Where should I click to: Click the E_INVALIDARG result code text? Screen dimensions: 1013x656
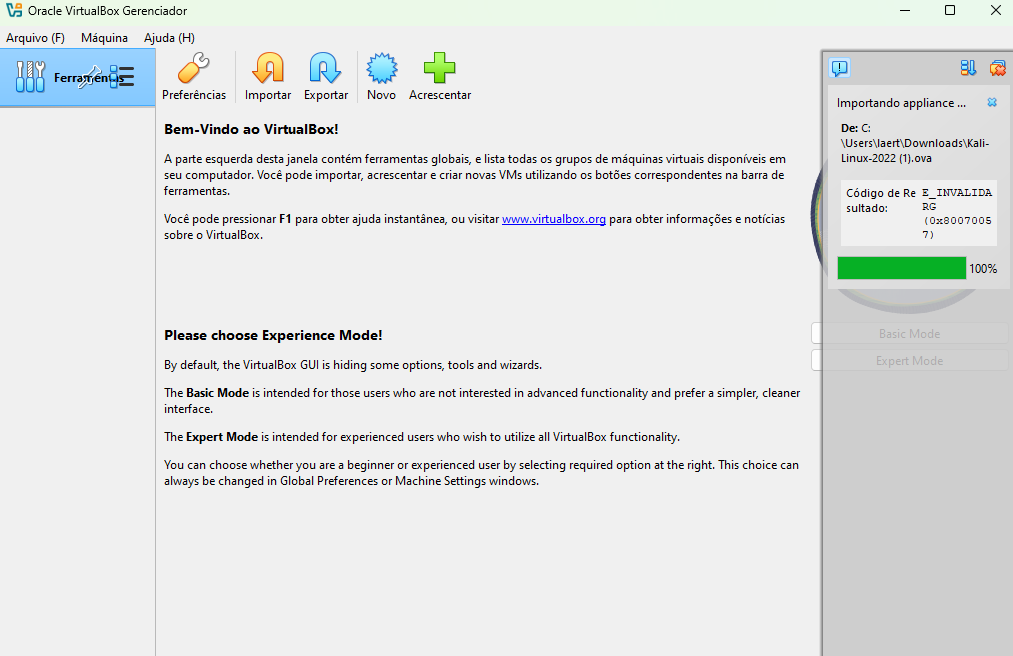[957, 213]
